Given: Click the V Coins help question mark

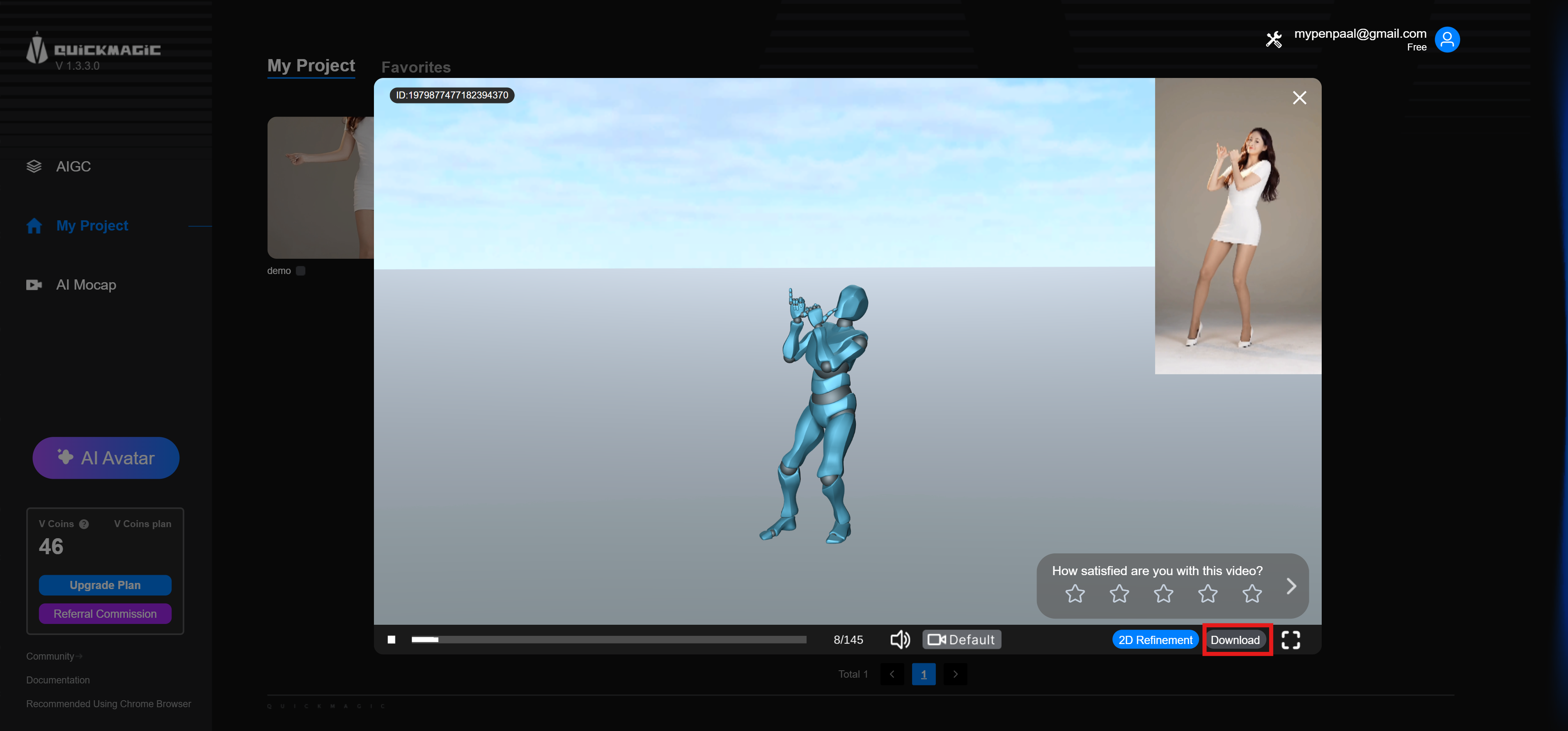Looking at the screenshot, I should click(84, 523).
